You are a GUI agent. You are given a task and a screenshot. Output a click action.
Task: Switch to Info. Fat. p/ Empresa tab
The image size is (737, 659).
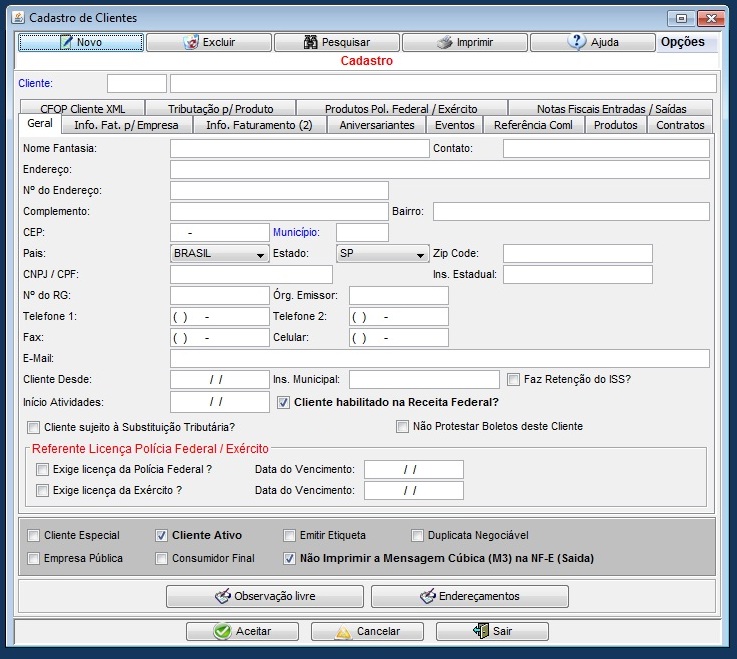pos(126,125)
